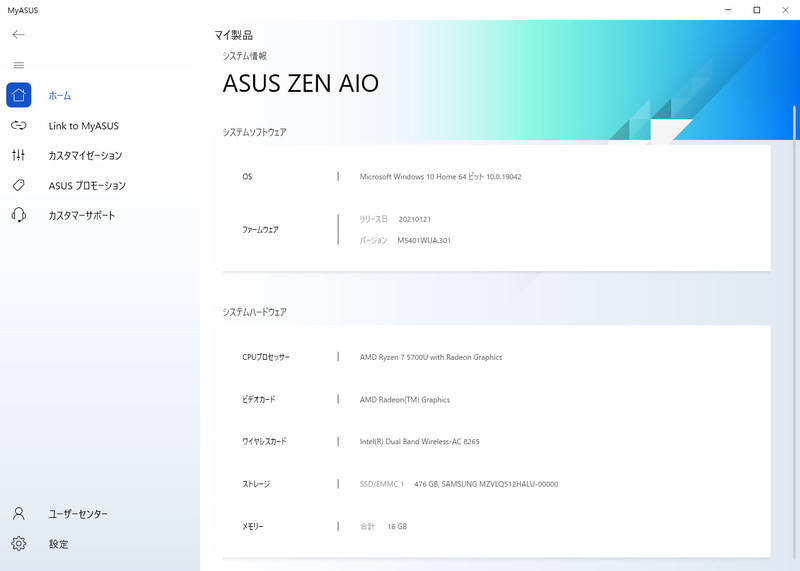Open カスタマイゼーション menu entry
Image resolution: width=800 pixels, height=571 pixels.
tap(85, 156)
